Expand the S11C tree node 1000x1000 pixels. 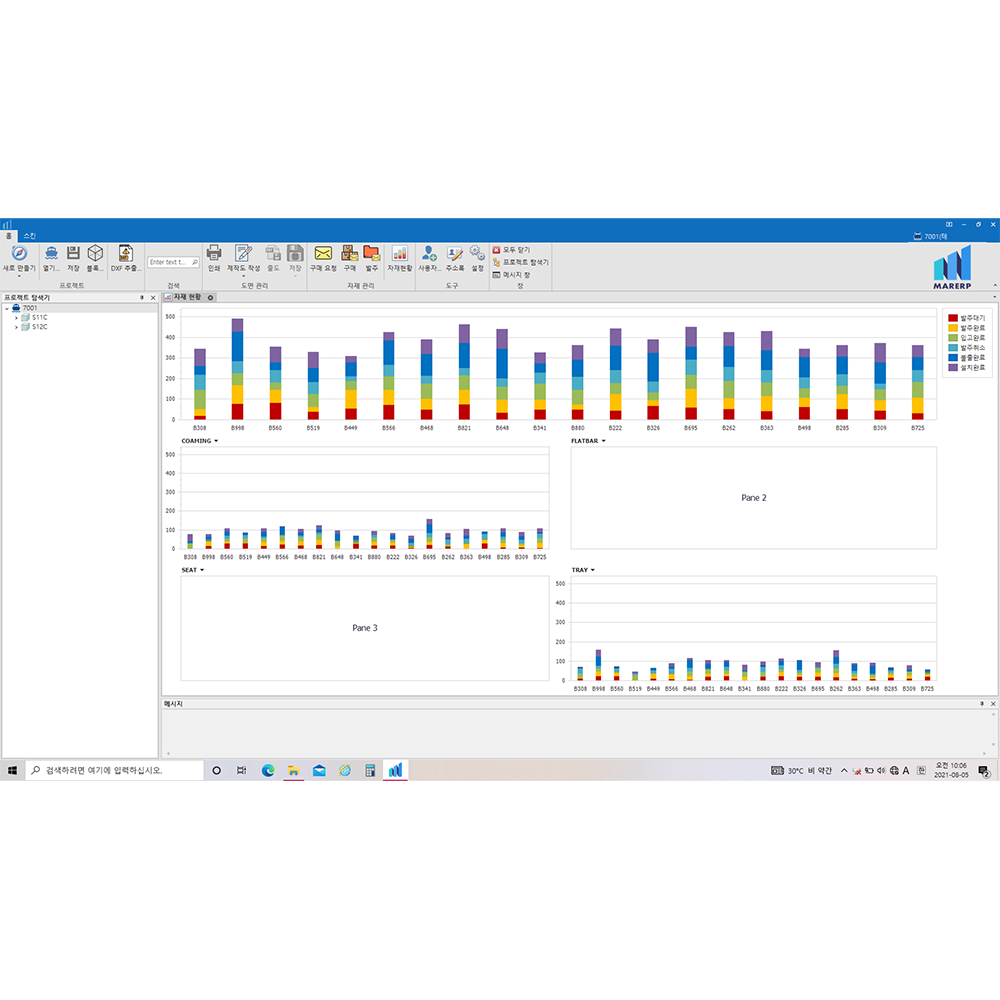16,317
